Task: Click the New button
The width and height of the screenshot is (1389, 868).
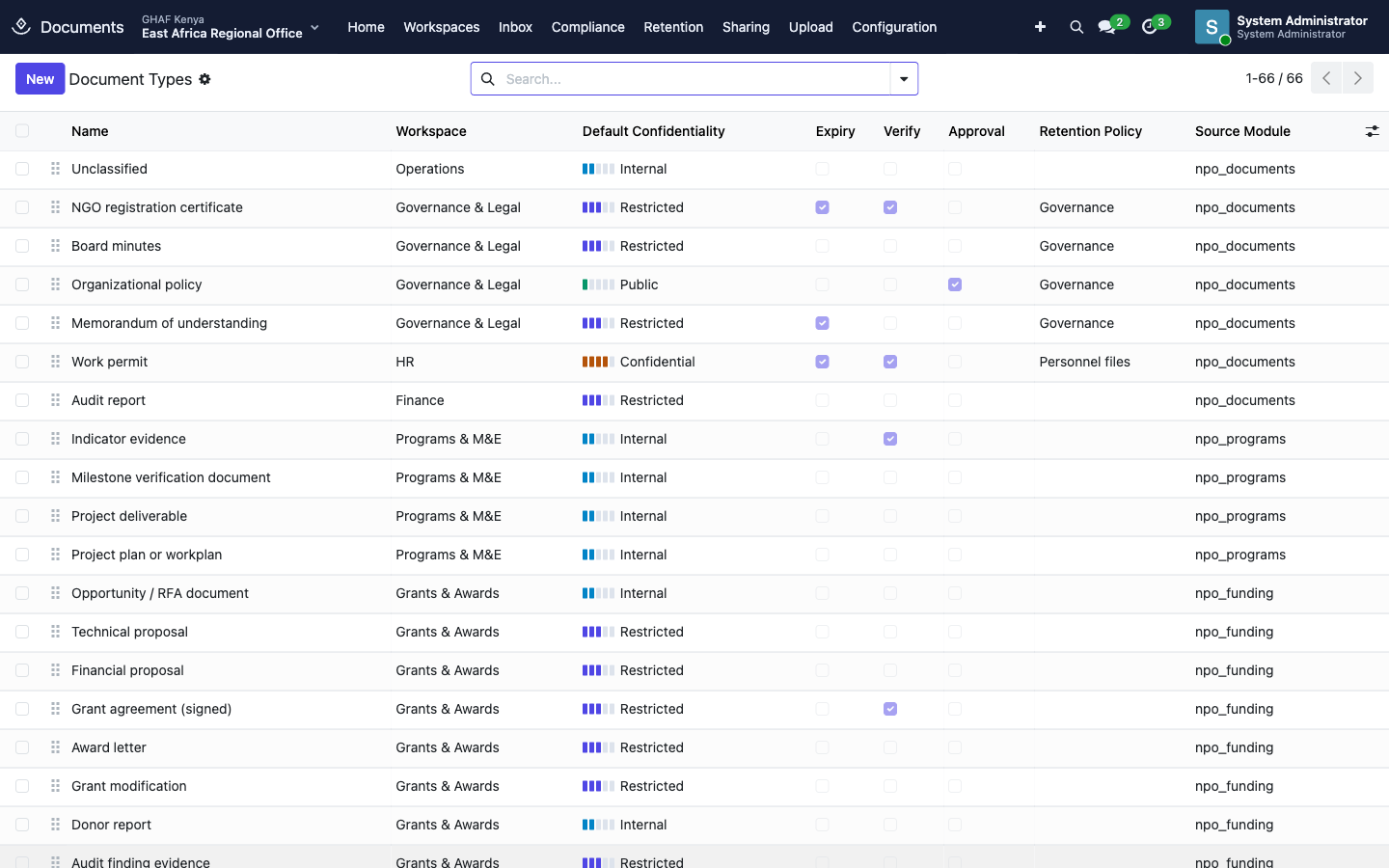Action: [40, 79]
